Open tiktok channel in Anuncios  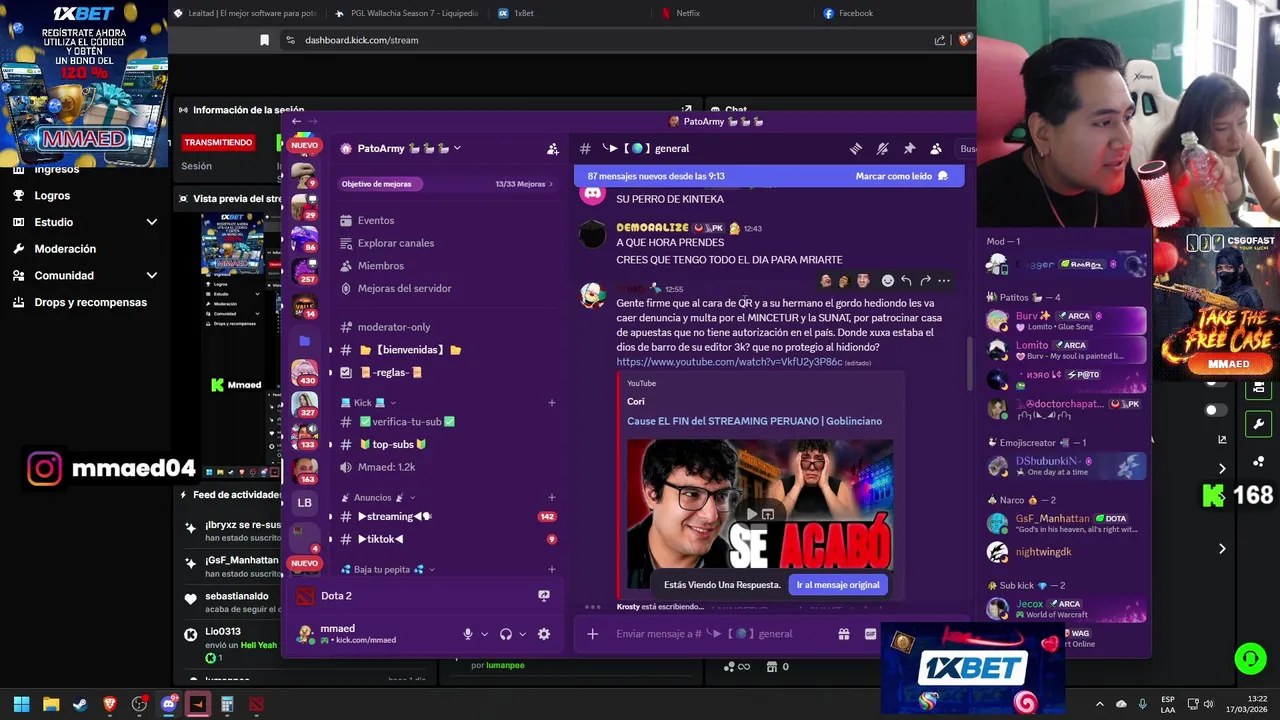click(x=448, y=539)
